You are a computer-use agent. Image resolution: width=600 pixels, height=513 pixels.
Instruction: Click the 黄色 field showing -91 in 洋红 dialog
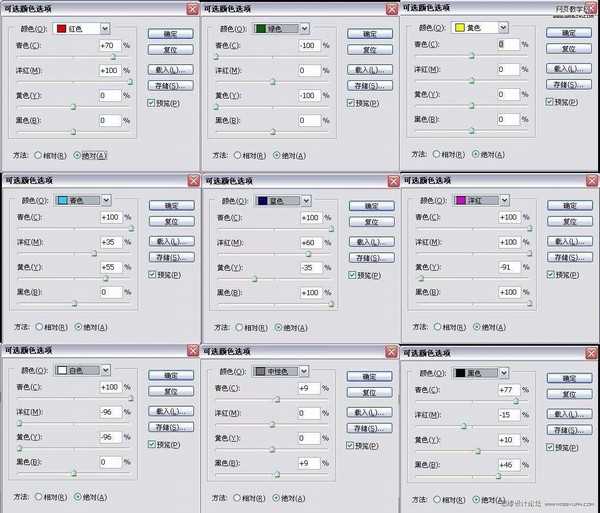[x=510, y=267]
